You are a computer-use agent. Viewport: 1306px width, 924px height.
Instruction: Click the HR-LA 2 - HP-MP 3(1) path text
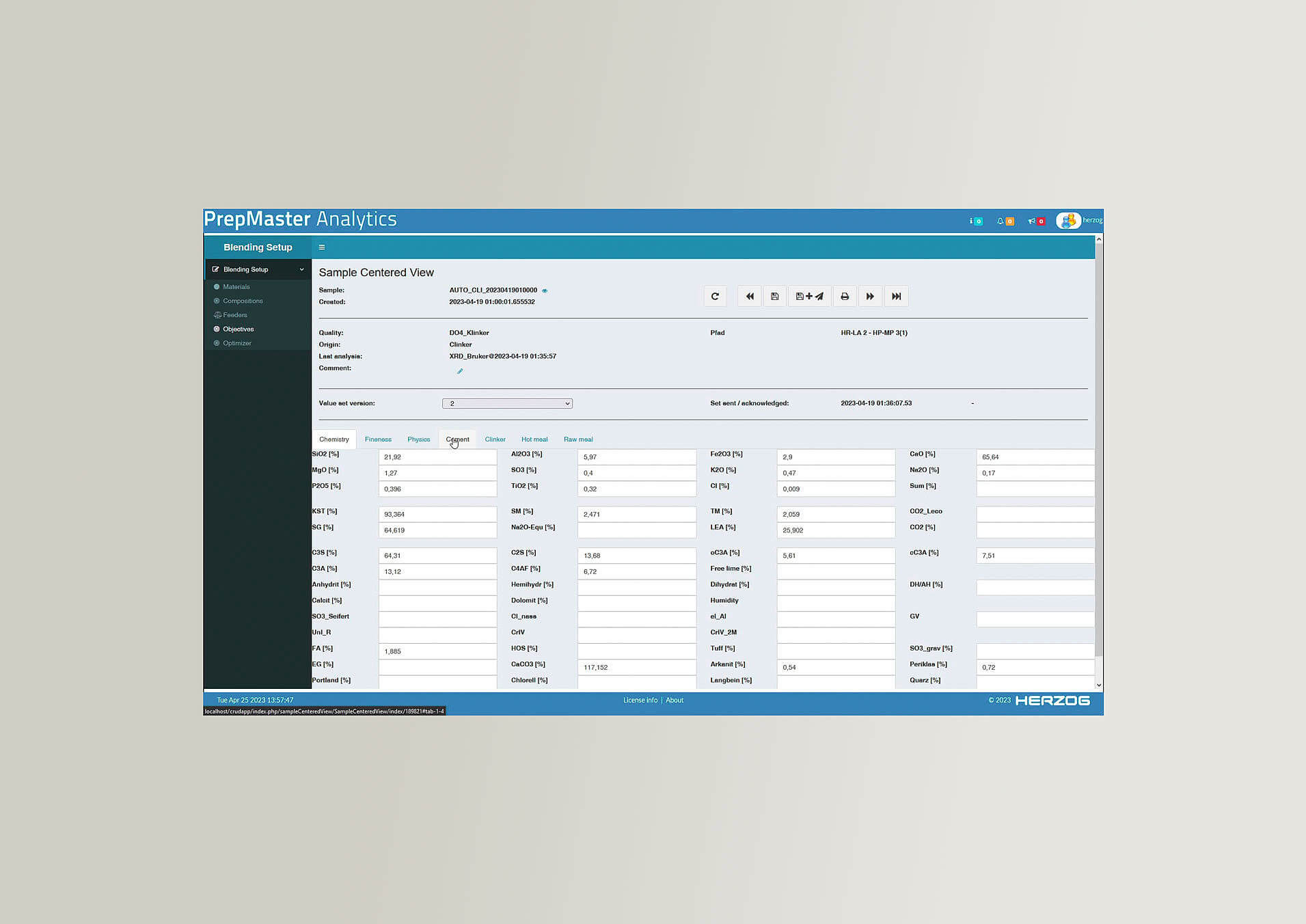874,333
